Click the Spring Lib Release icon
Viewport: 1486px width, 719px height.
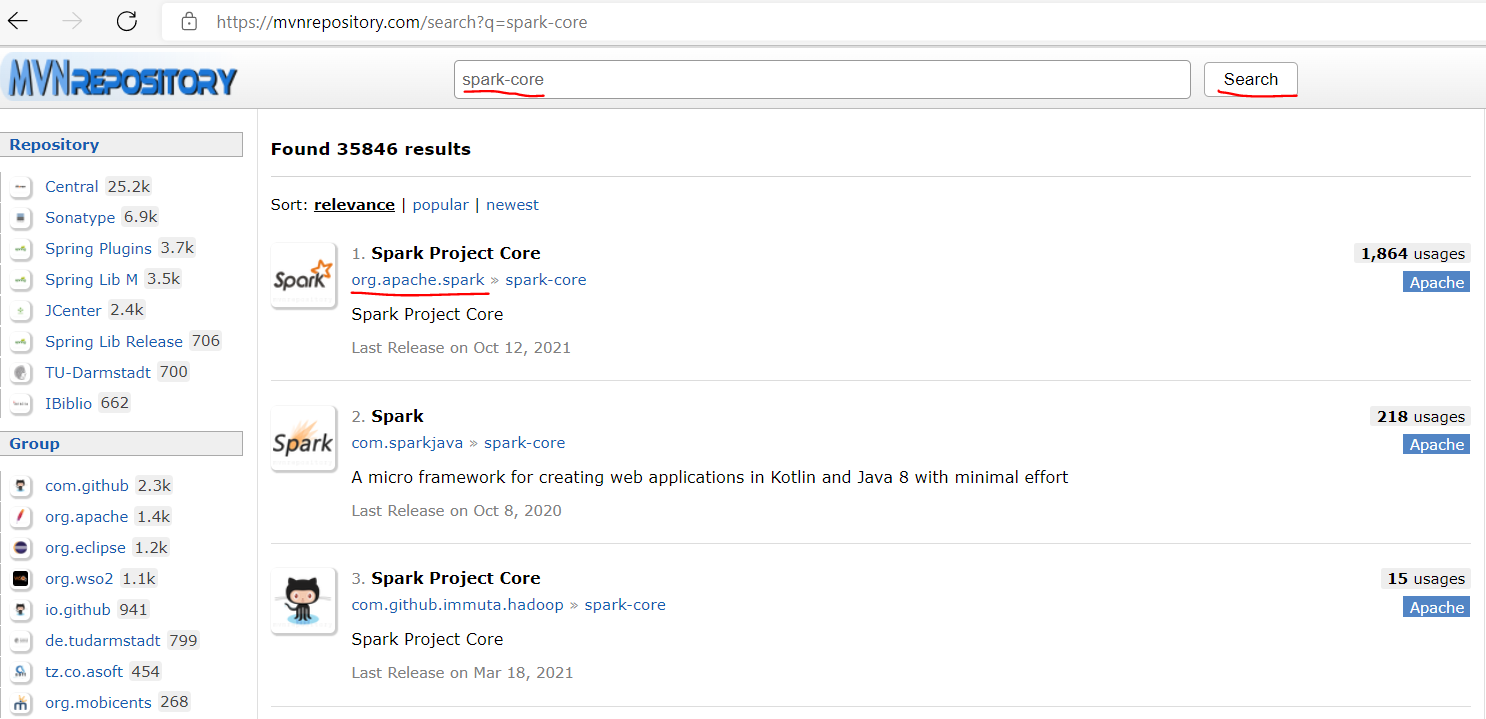coord(21,342)
